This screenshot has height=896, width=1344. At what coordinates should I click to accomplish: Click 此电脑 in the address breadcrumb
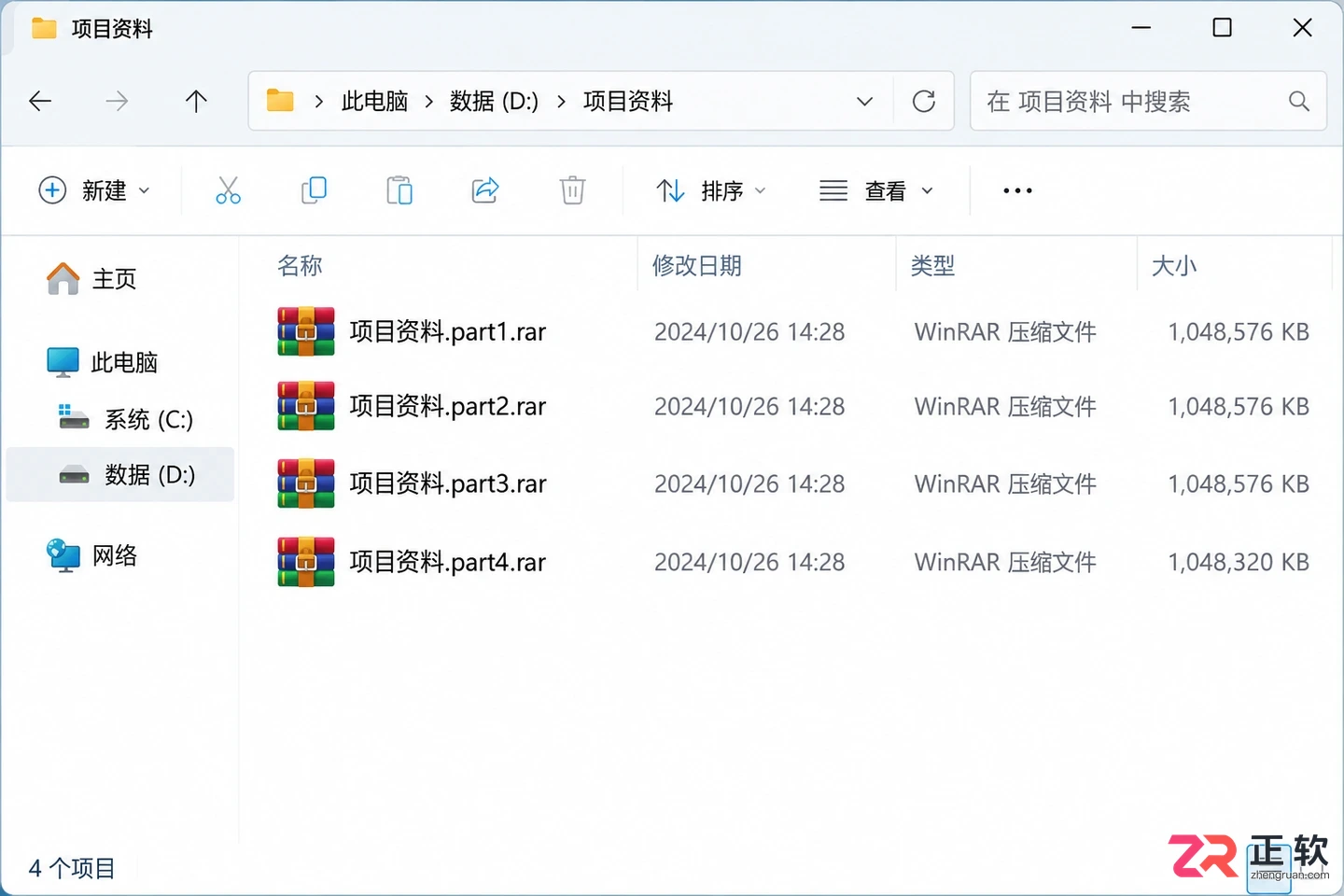375,101
